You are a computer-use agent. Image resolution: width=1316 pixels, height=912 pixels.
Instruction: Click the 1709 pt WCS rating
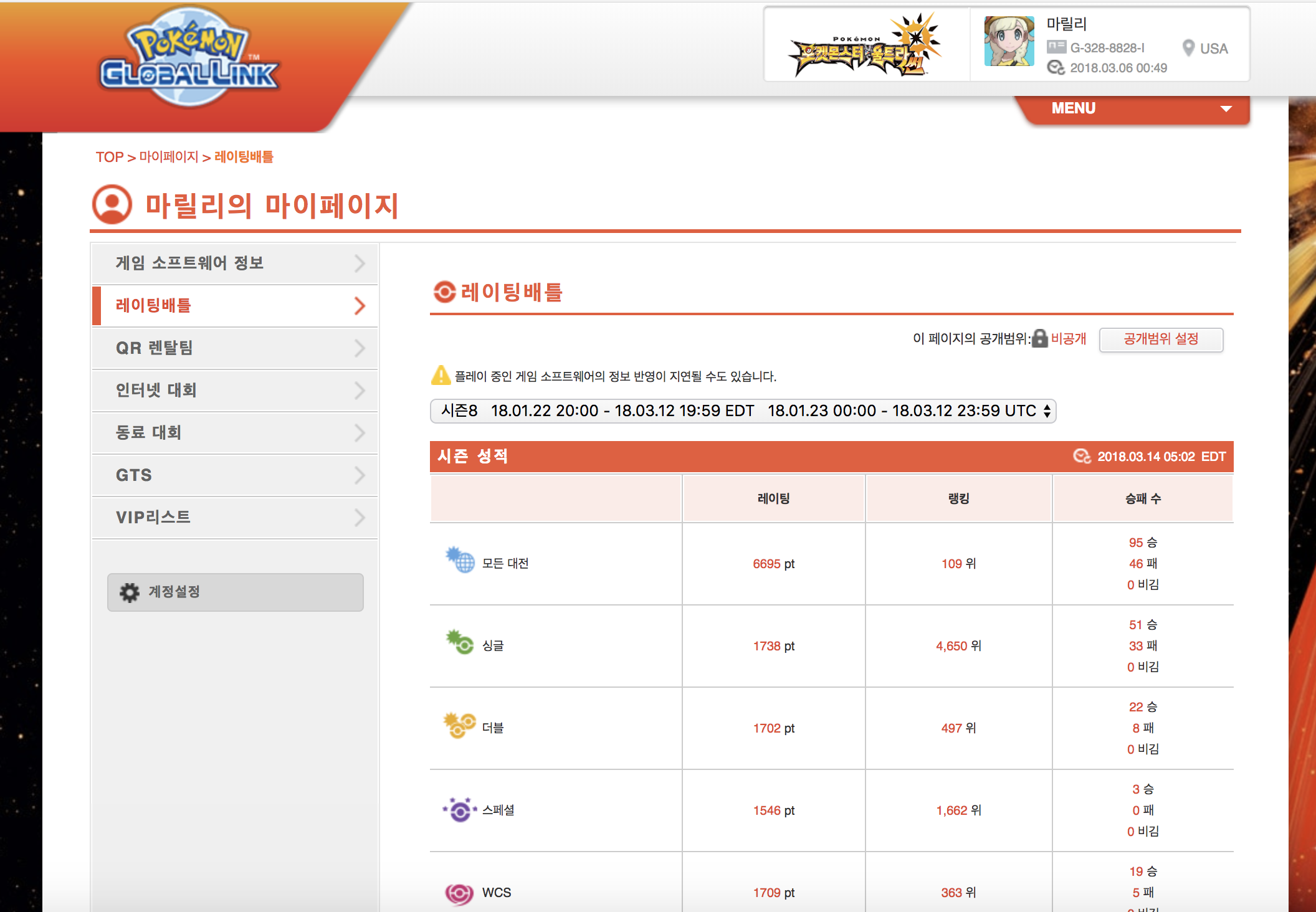coord(774,893)
